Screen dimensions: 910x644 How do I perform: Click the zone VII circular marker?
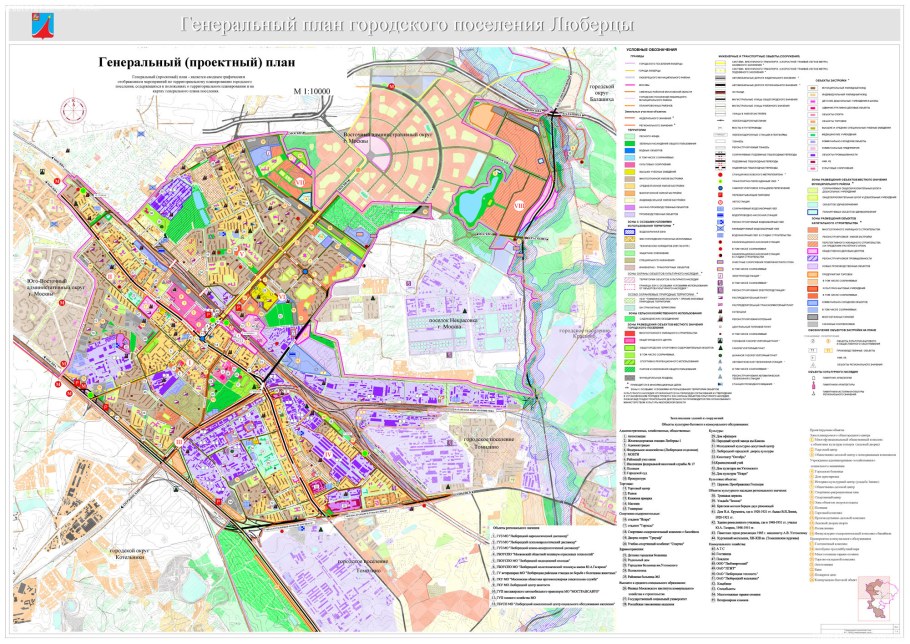tap(300, 183)
